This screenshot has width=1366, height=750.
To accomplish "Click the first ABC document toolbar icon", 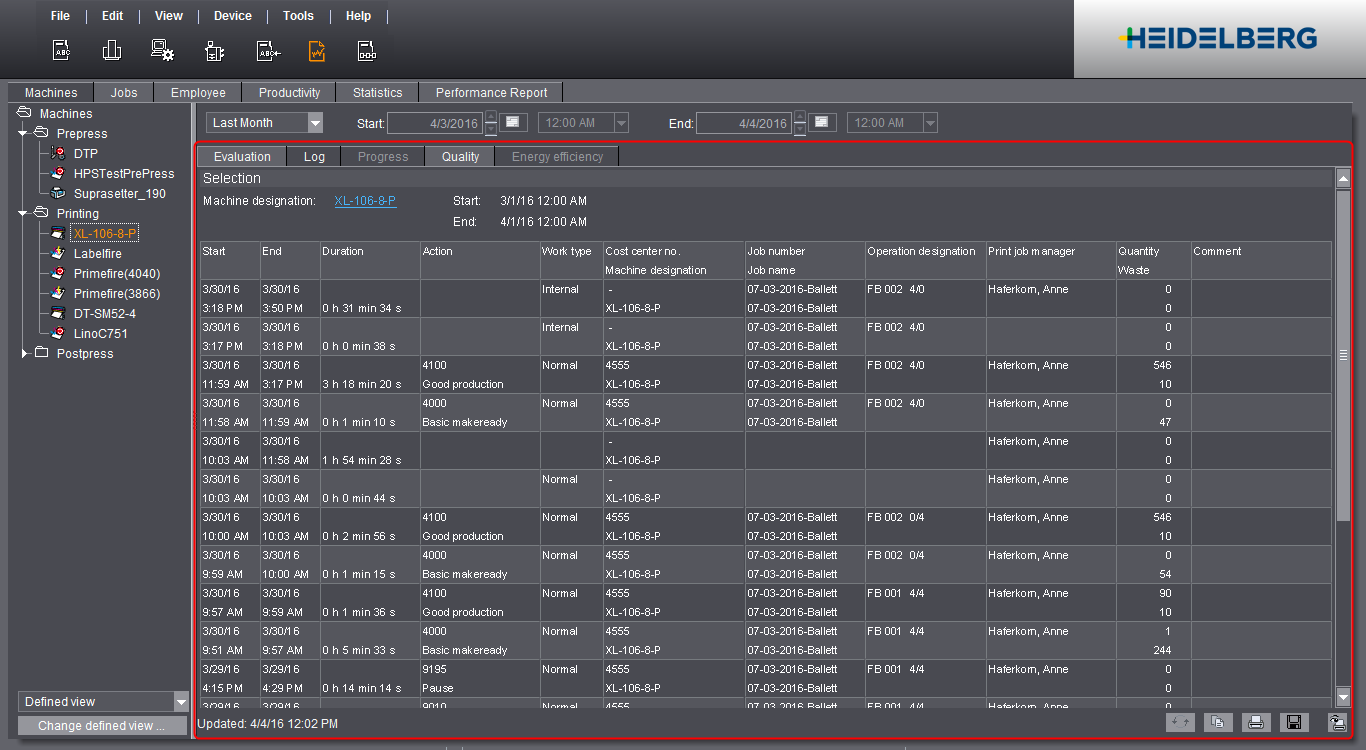I will click(x=62, y=51).
